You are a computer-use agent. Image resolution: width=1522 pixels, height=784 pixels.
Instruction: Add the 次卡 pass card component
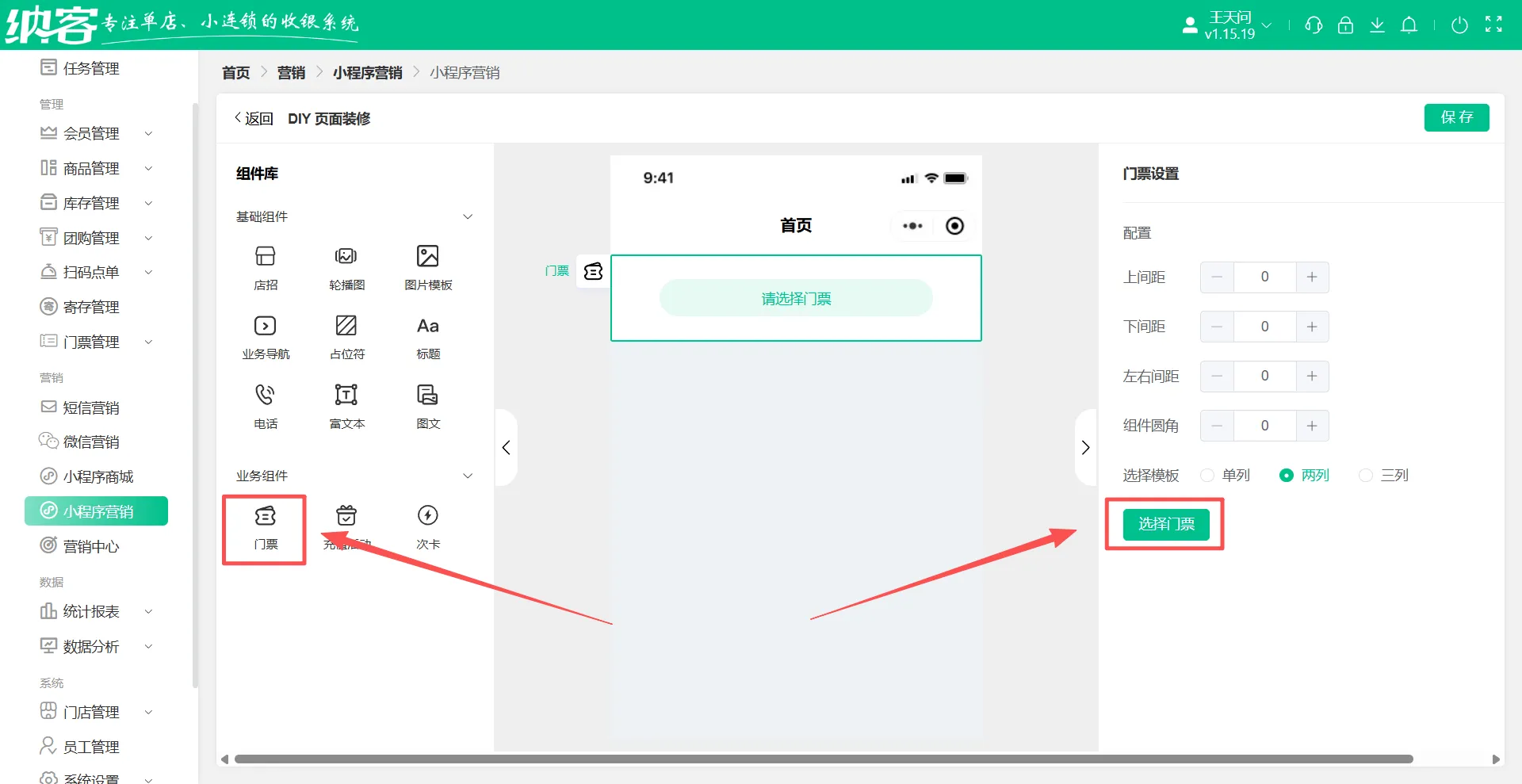(427, 526)
